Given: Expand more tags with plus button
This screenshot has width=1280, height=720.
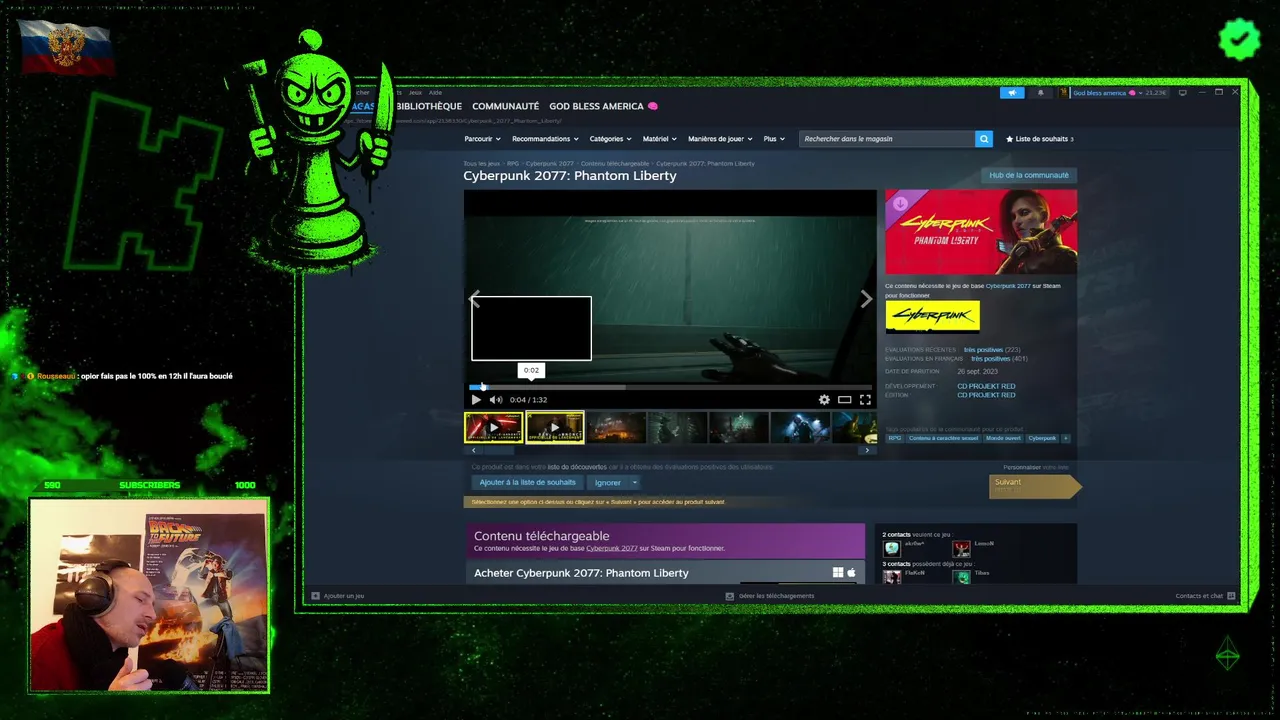Looking at the screenshot, I should tap(1065, 438).
